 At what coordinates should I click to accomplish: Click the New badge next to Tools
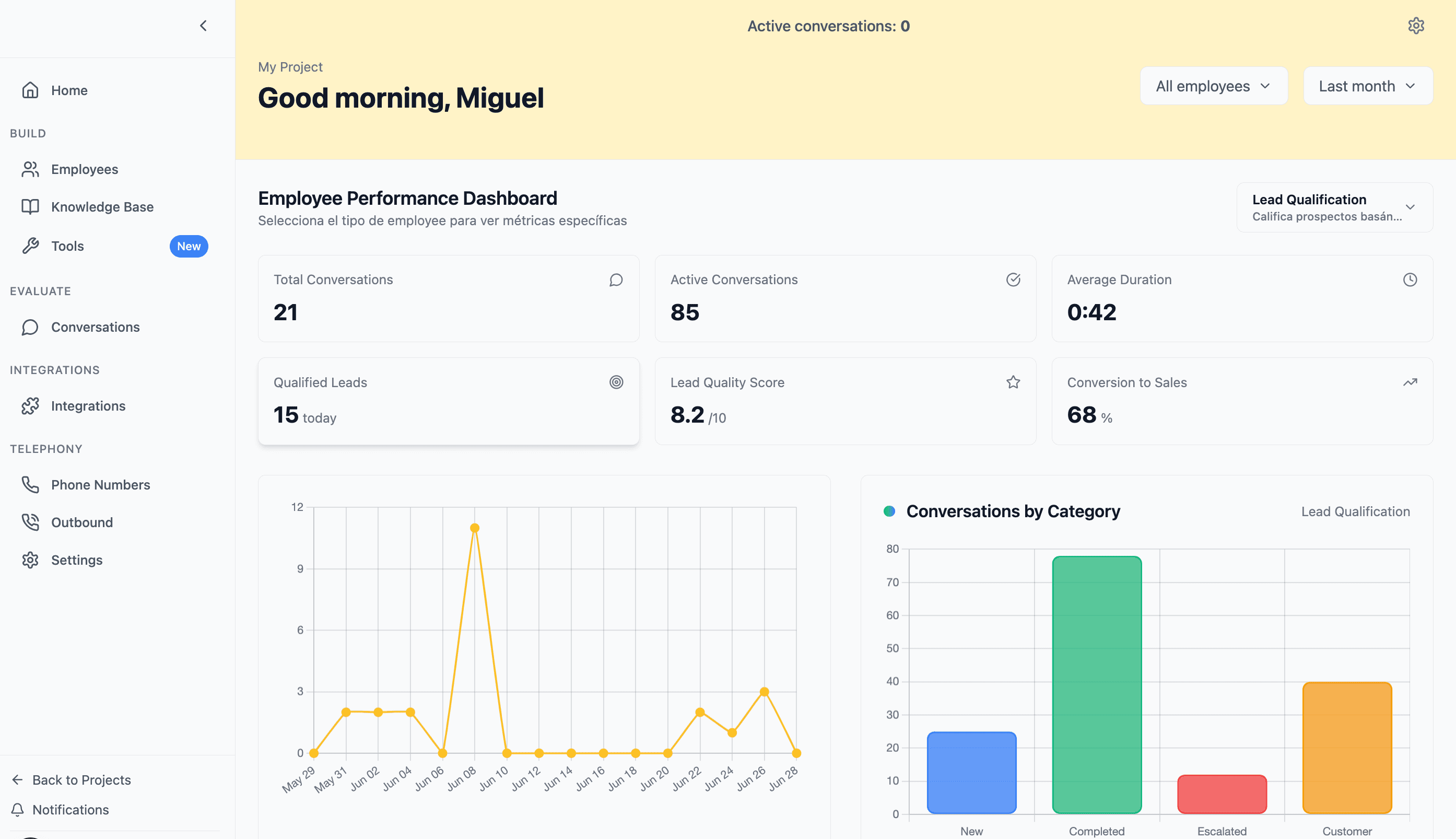click(189, 246)
